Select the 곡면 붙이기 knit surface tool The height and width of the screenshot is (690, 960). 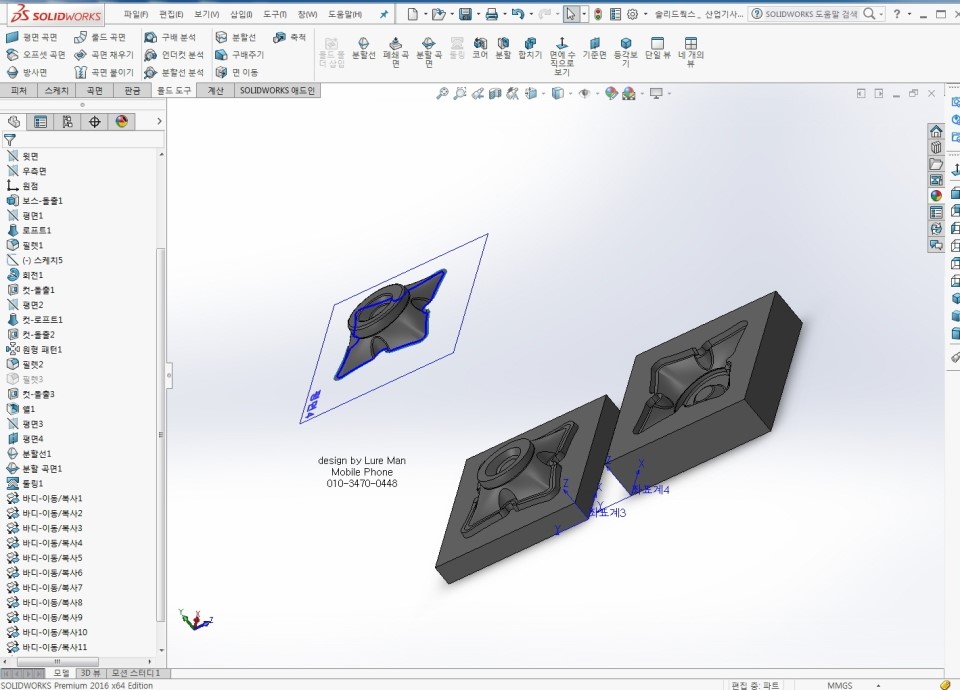point(103,72)
